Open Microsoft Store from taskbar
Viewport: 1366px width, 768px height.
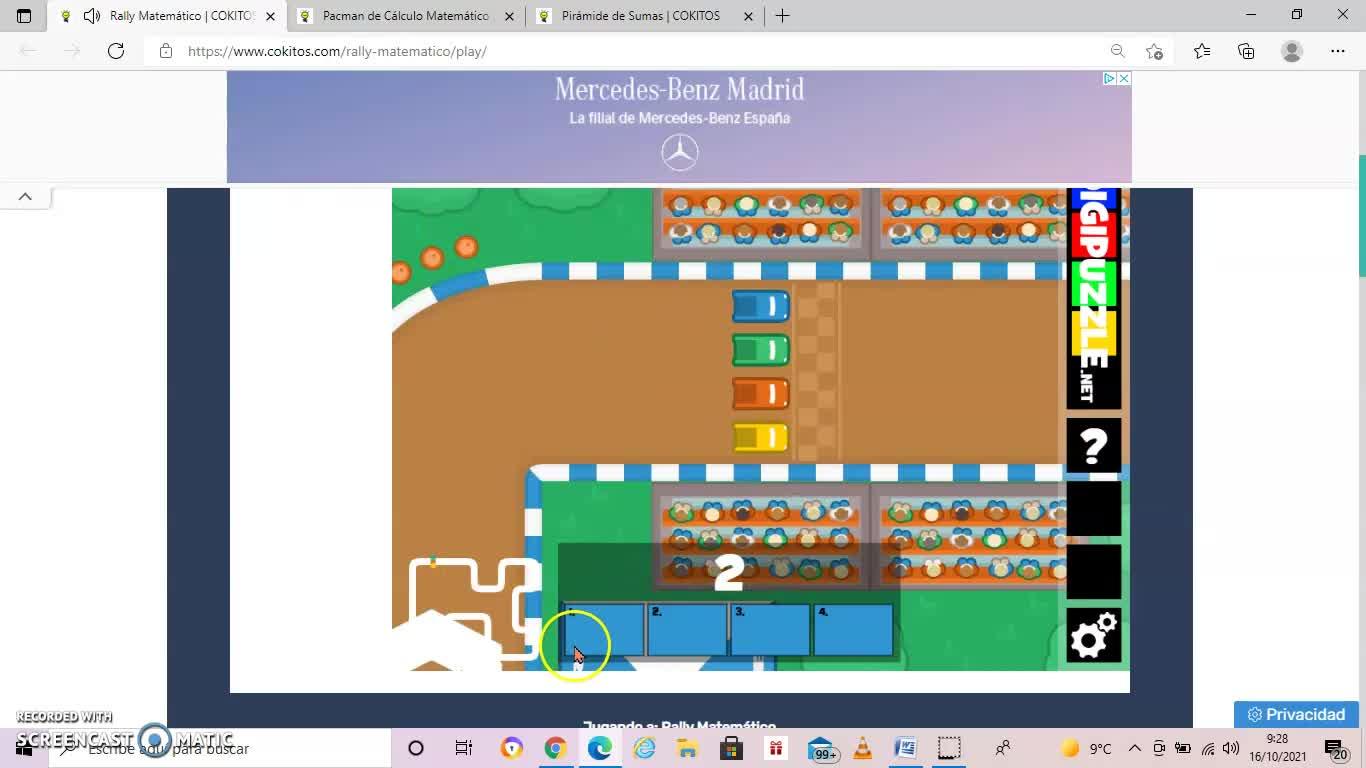point(731,748)
